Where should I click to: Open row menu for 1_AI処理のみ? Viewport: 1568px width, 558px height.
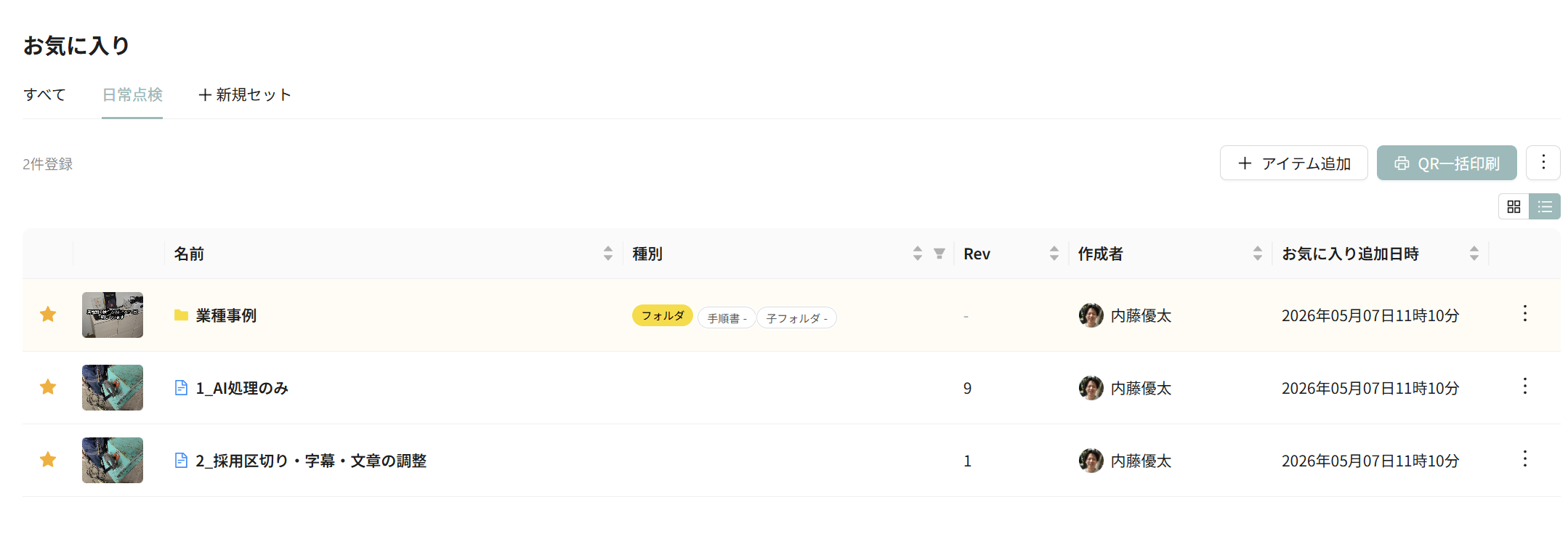pos(1525,387)
